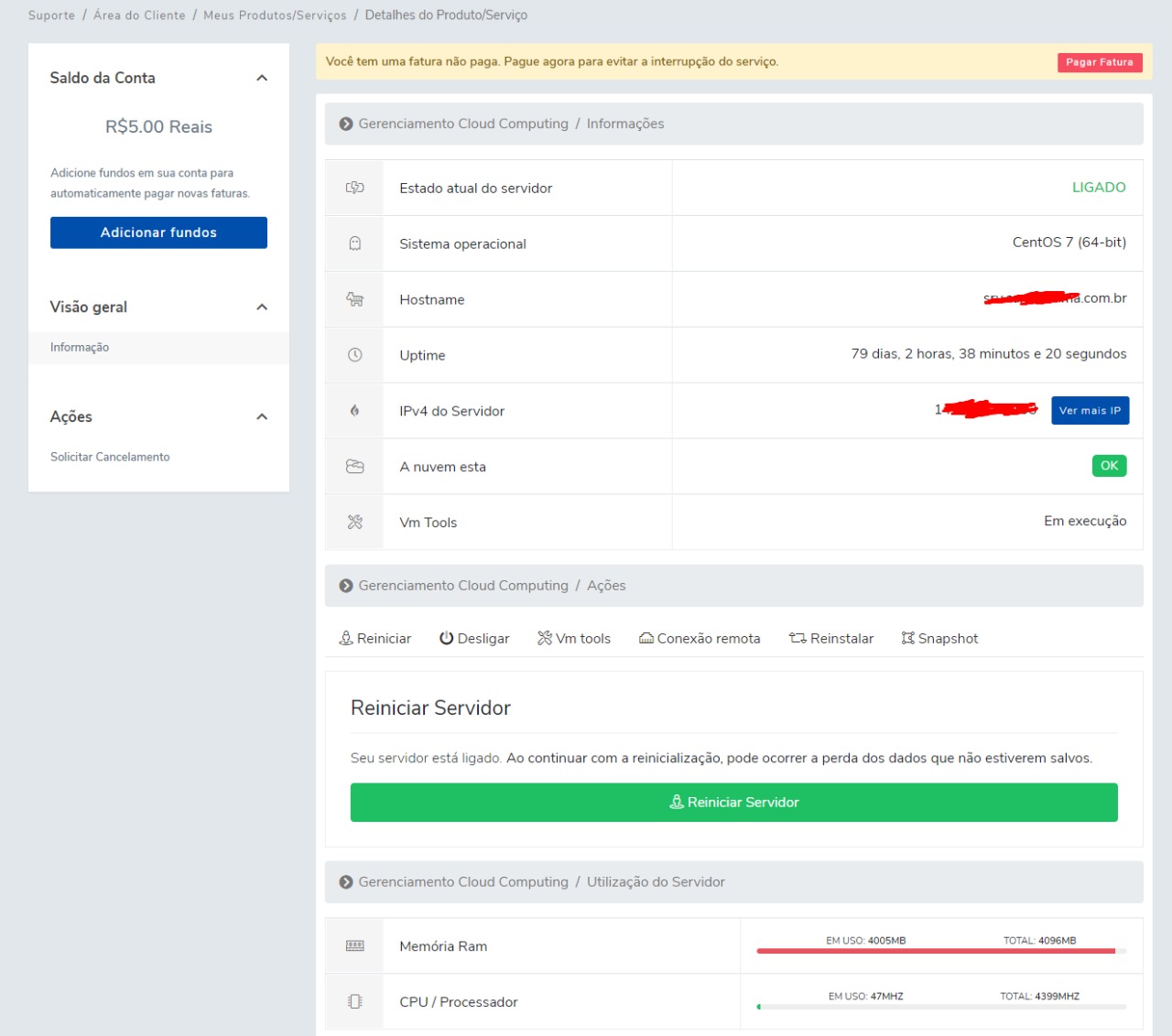Open the Desligar tab
Image resolution: width=1172 pixels, height=1036 pixels.
(x=474, y=639)
